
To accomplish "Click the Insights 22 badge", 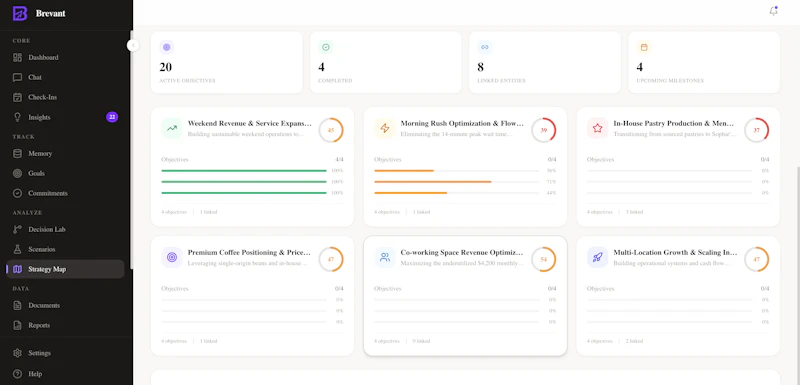I will click(x=112, y=117).
